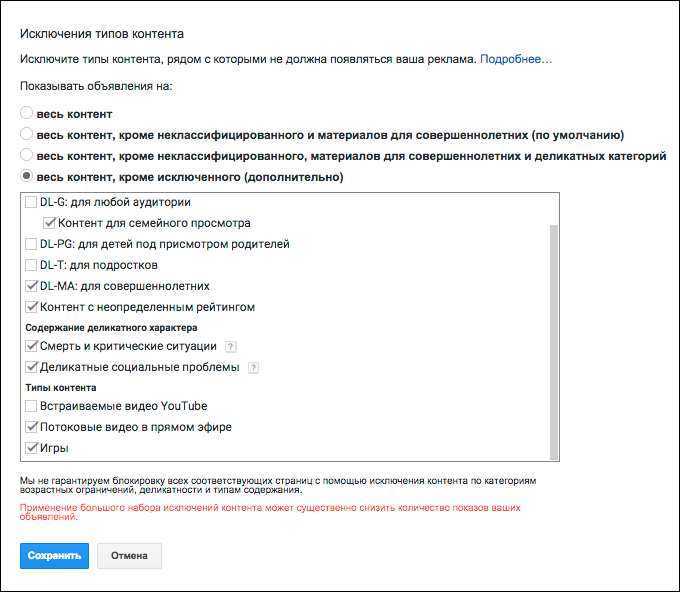Uncheck DL-MA: для совершеннолетних

(x=31, y=286)
